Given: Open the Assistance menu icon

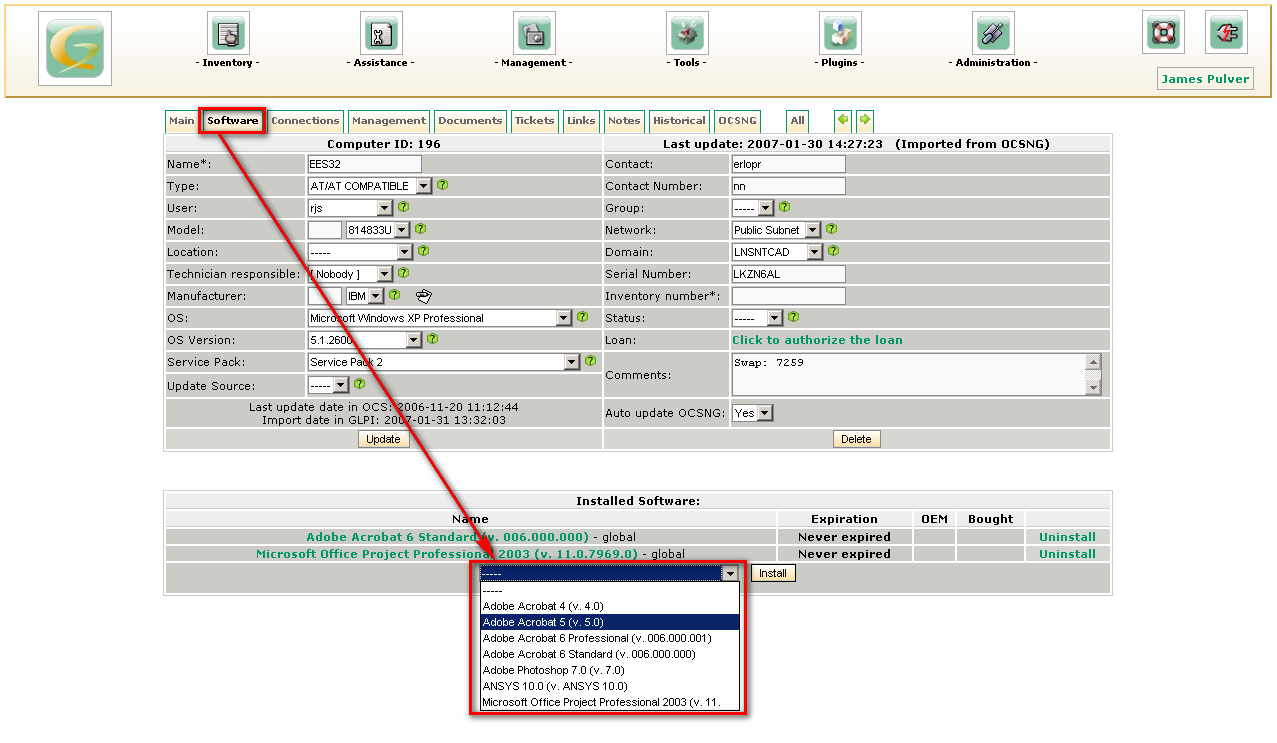Looking at the screenshot, I should coord(381,33).
